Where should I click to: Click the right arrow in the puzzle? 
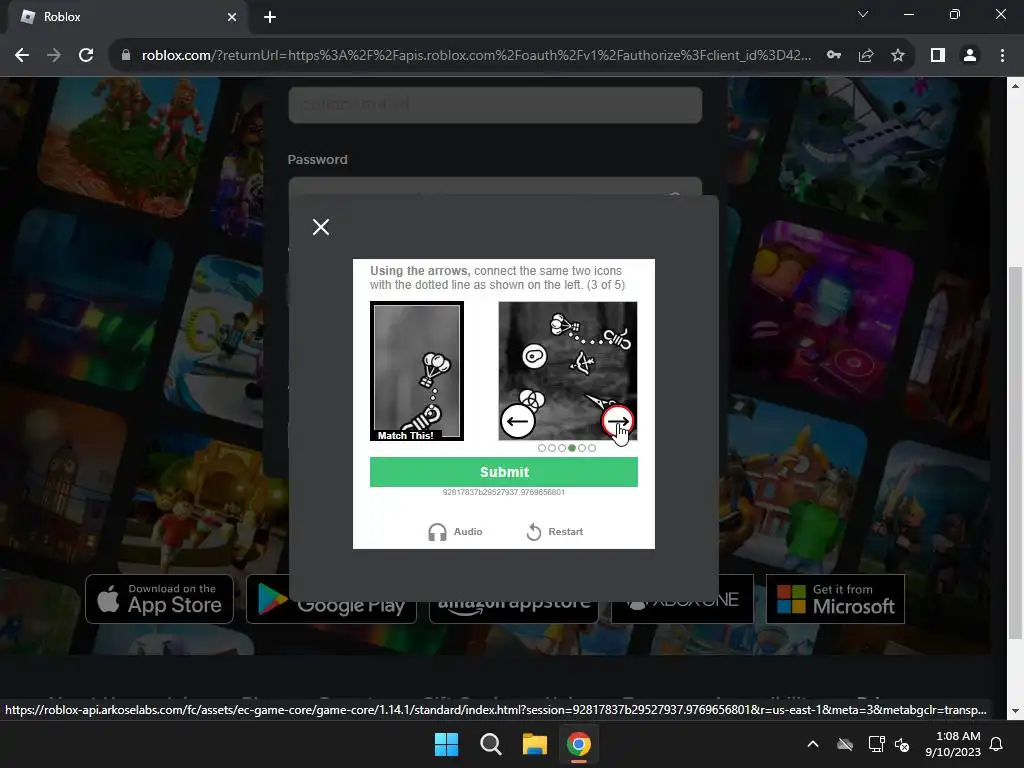click(x=617, y=421)
